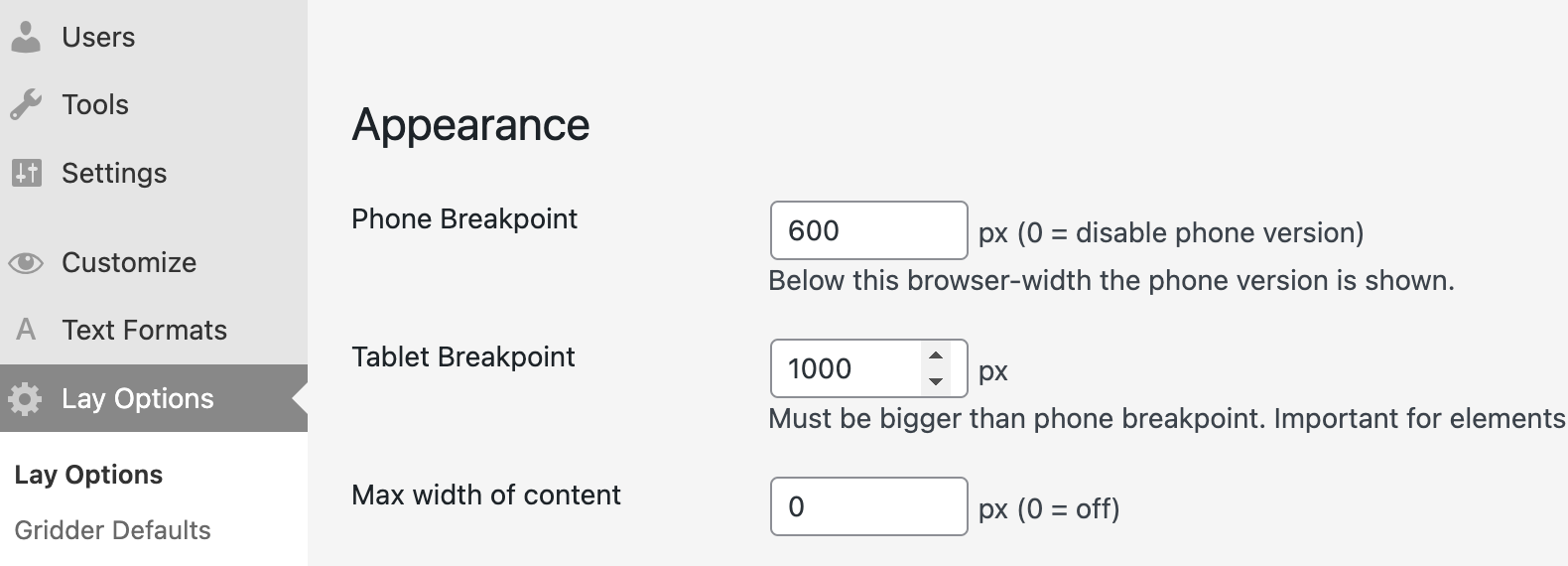
Task: Click into the Phone Breakpoint field
Action: [867, 230]
